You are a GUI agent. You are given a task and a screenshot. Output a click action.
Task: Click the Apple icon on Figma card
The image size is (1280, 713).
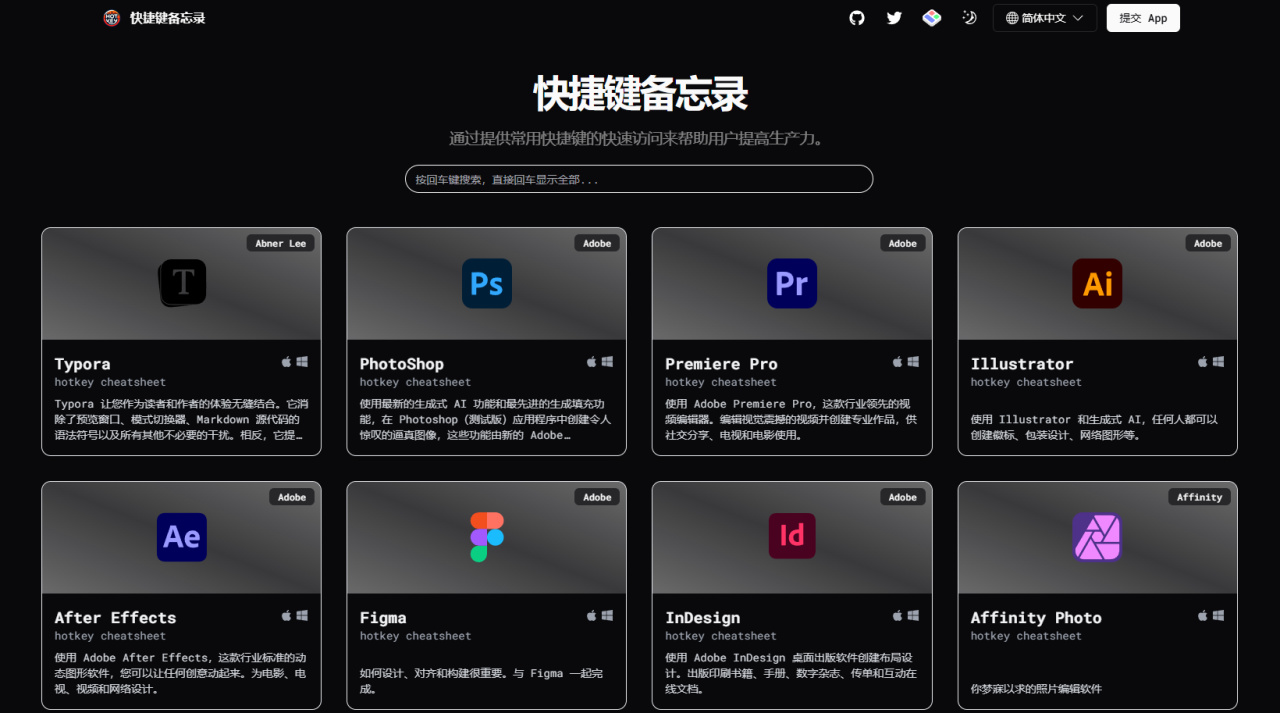pos(592,615)
